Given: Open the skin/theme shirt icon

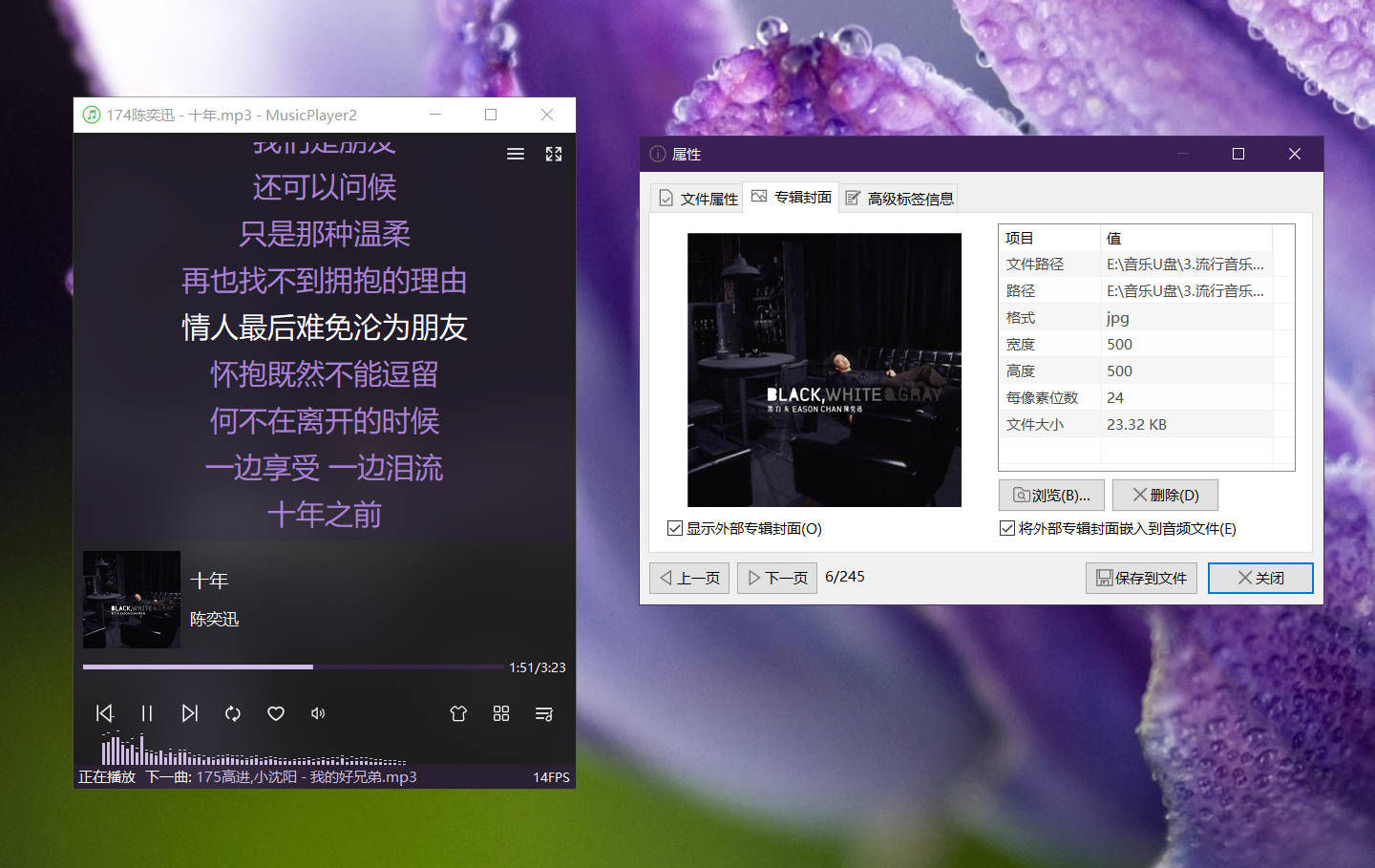Looking at the screenshot, I should pos(458,713).
